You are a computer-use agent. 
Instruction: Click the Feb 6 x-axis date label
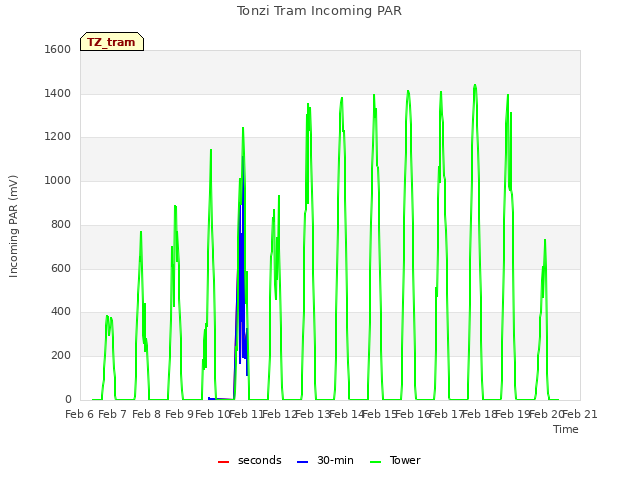point(80,414)
